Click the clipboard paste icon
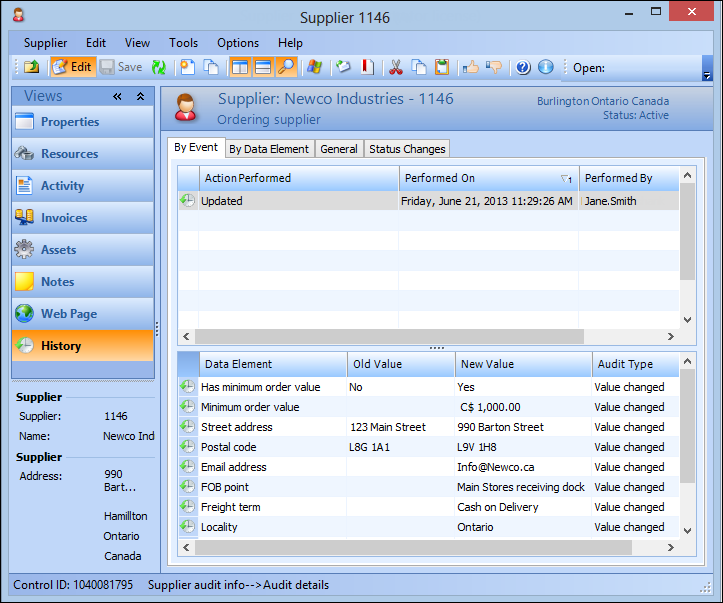The height and width of the screenshot is (603, 723). click(441, 68)
